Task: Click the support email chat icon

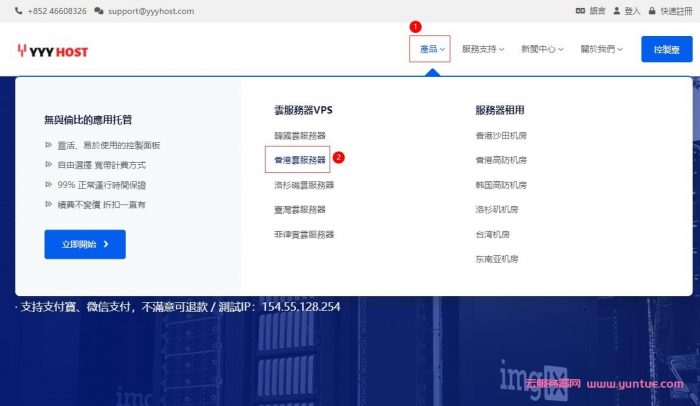Action: pos(98,11)
